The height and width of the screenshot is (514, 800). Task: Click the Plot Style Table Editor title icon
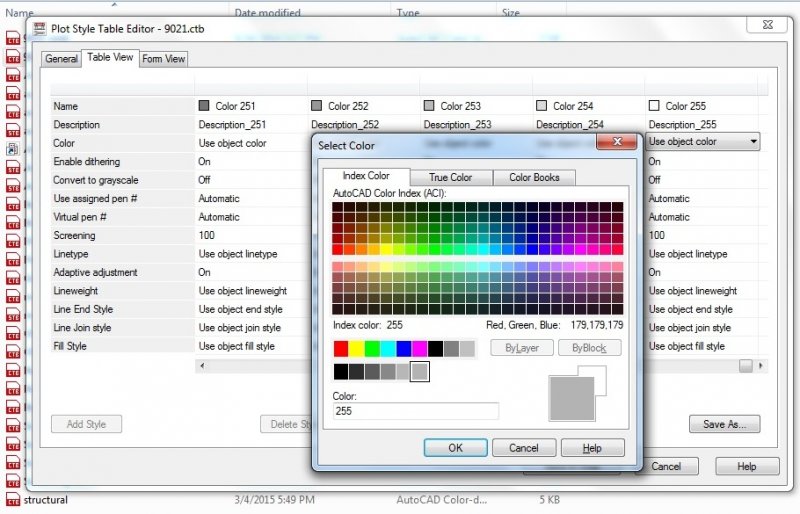coord(39,29)
